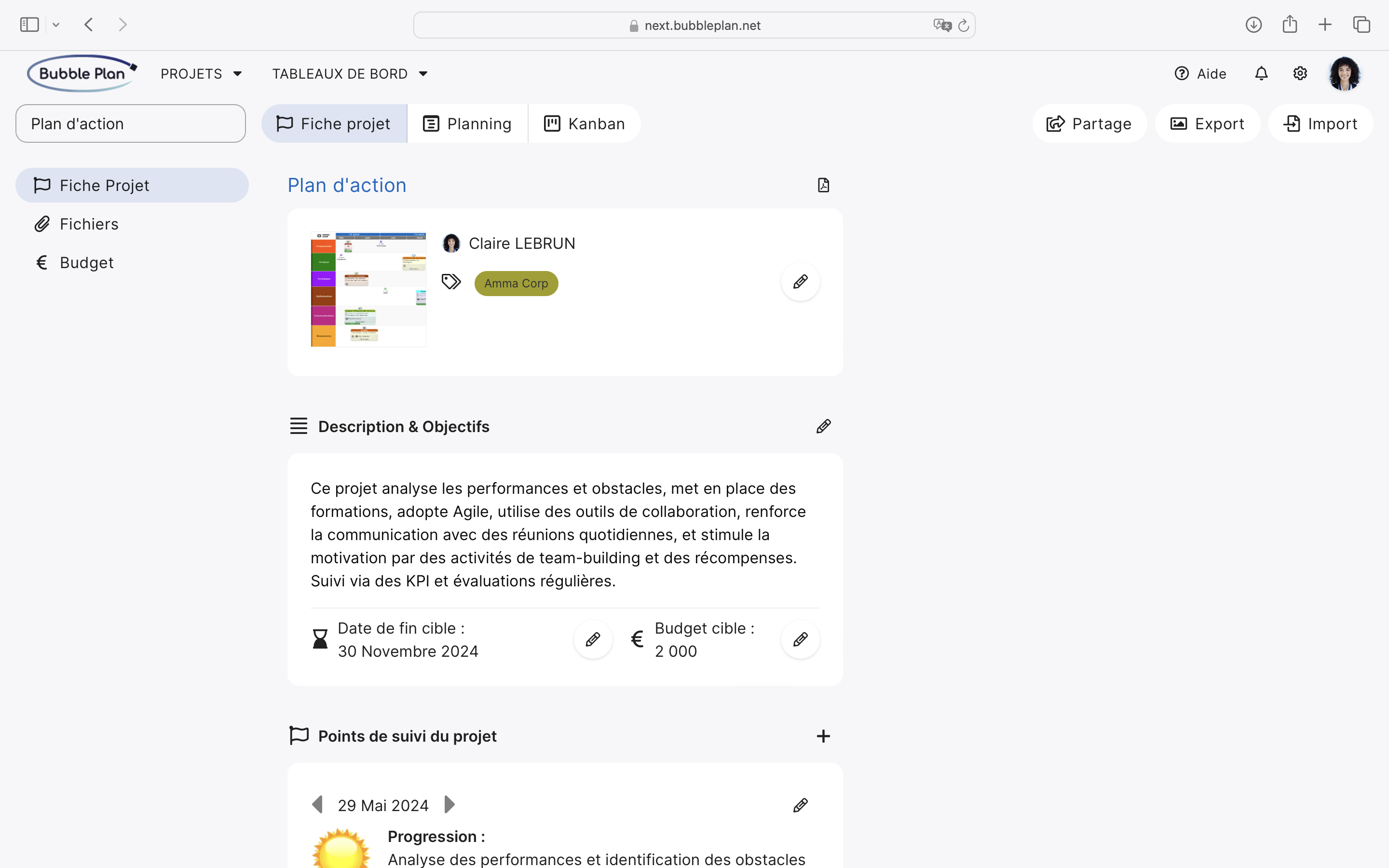Click the Amma Corp tag label
Viewport: 1389px width, 868px height.
coord(516,283)
